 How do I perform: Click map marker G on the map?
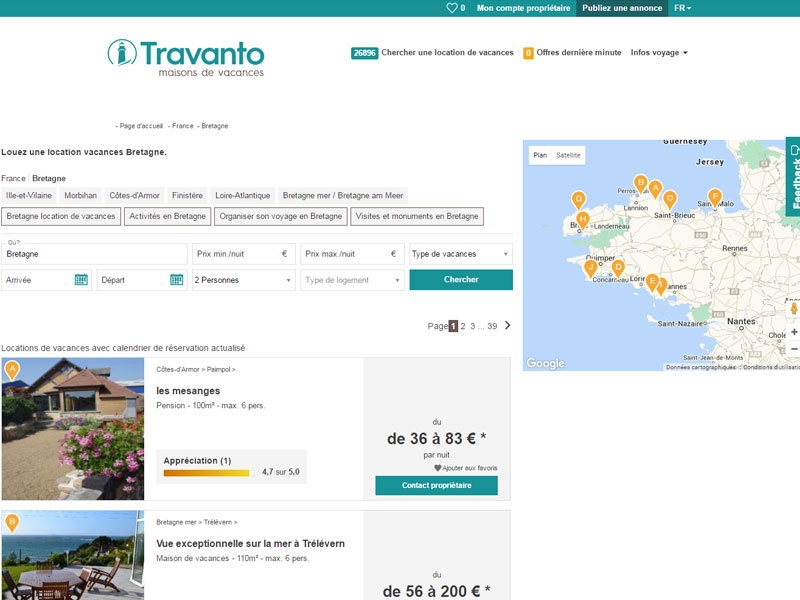click(579, 200)
